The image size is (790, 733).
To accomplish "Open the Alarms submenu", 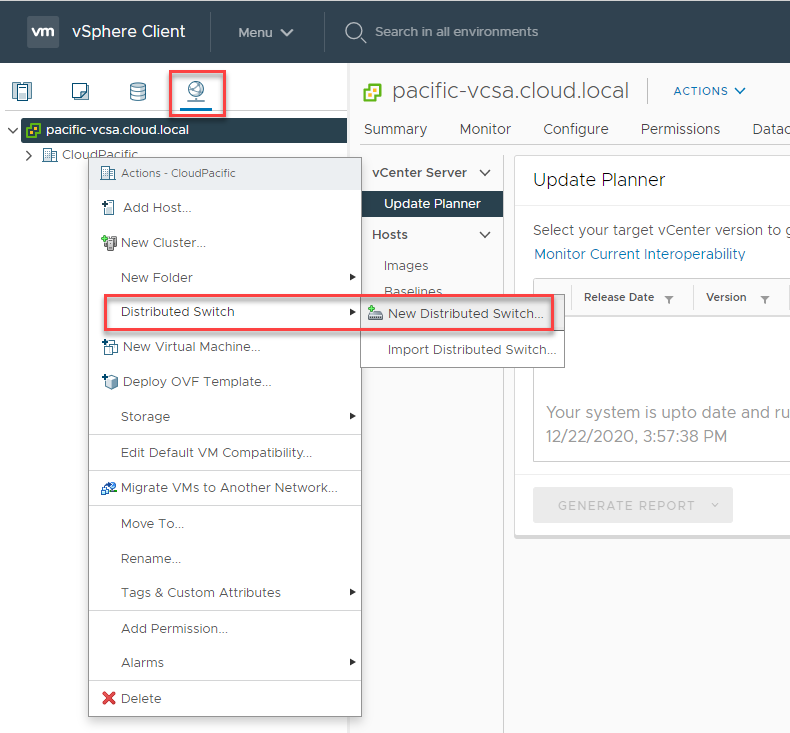I will point(353,662).
